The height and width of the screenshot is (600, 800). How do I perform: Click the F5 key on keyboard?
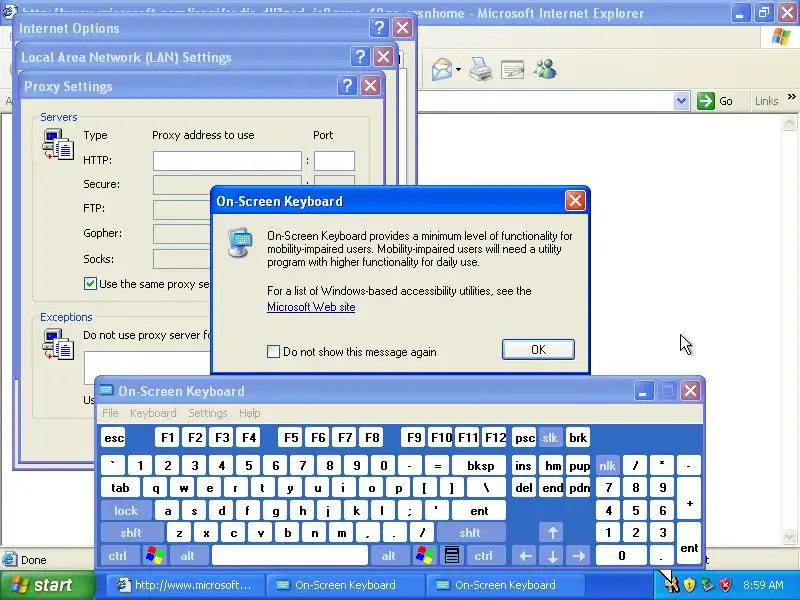click(291, 437)
